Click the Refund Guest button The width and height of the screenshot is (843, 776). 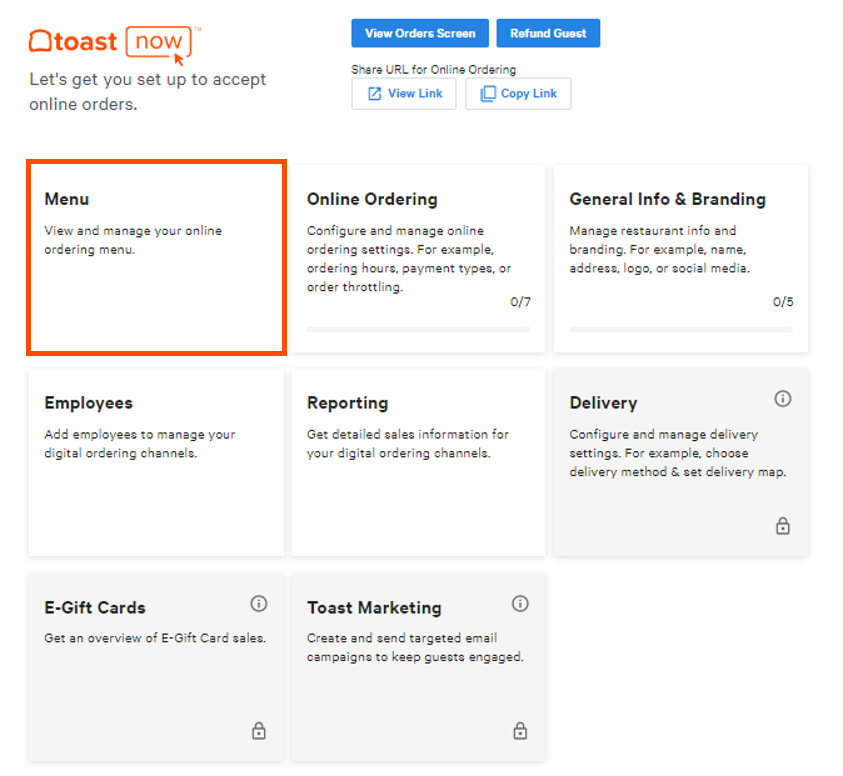[548, 33]
